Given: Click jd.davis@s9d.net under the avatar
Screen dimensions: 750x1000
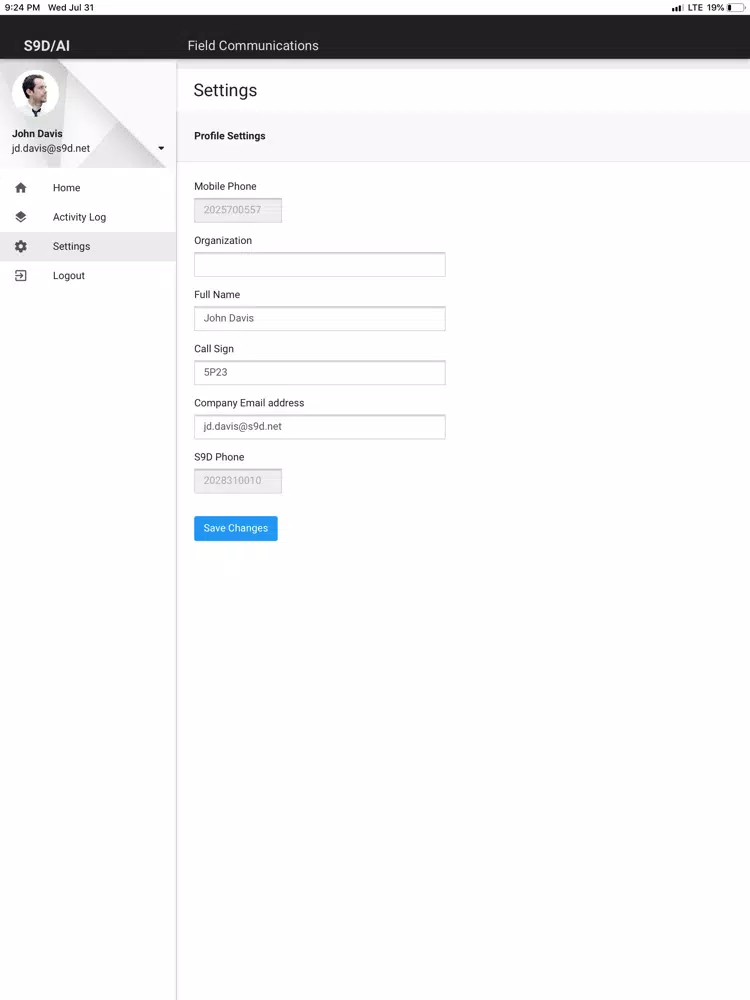Looking at the screenshot, I should coord(50,148).
